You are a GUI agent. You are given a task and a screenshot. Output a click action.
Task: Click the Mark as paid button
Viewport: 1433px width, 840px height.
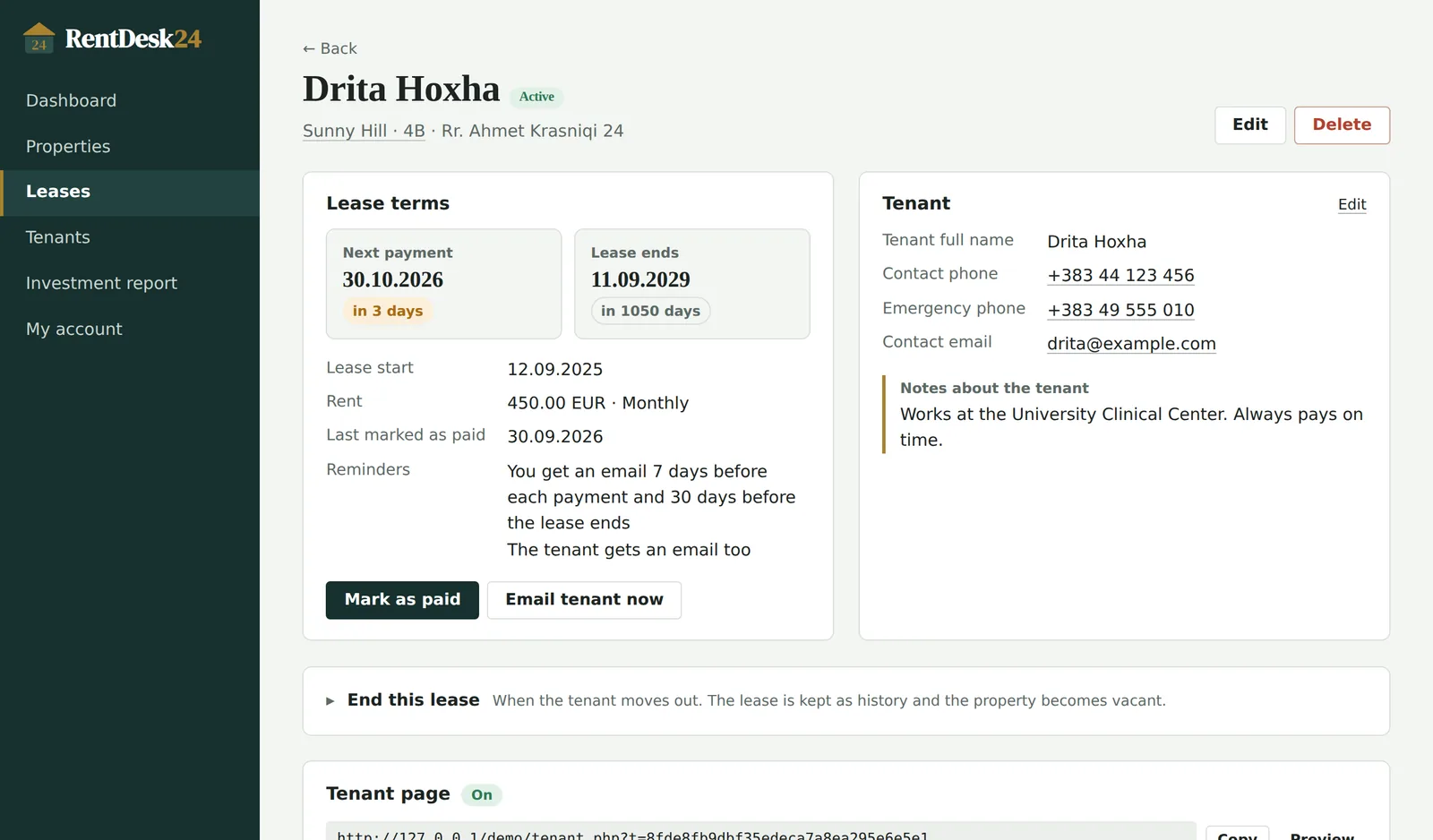402,600
